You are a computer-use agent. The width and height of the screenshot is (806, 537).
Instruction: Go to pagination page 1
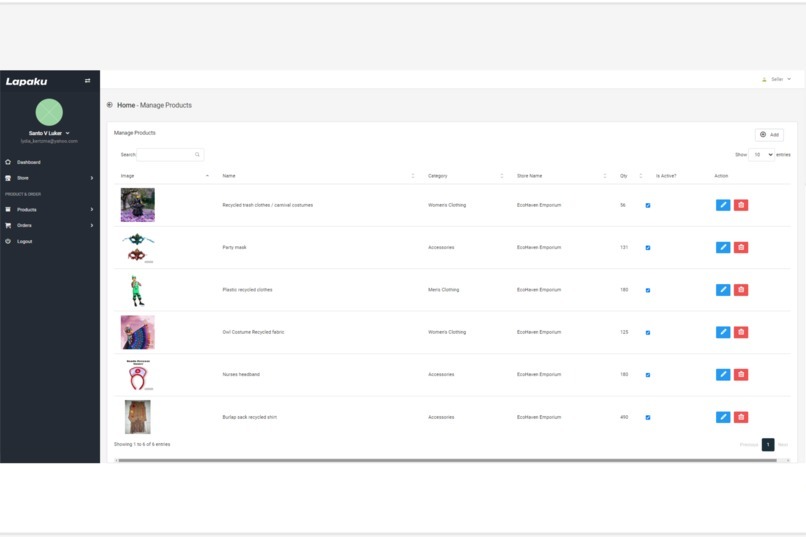[x=768, y=445]
